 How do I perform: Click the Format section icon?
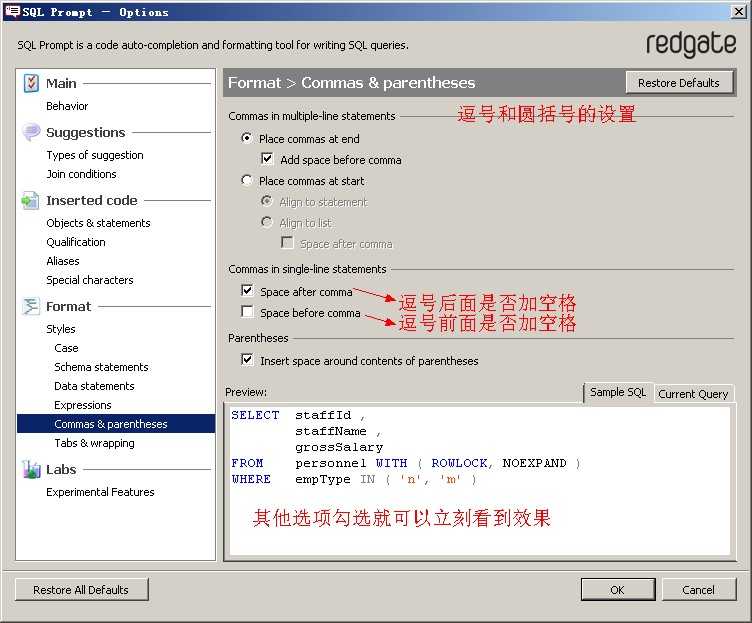click(x=31, y=306)
